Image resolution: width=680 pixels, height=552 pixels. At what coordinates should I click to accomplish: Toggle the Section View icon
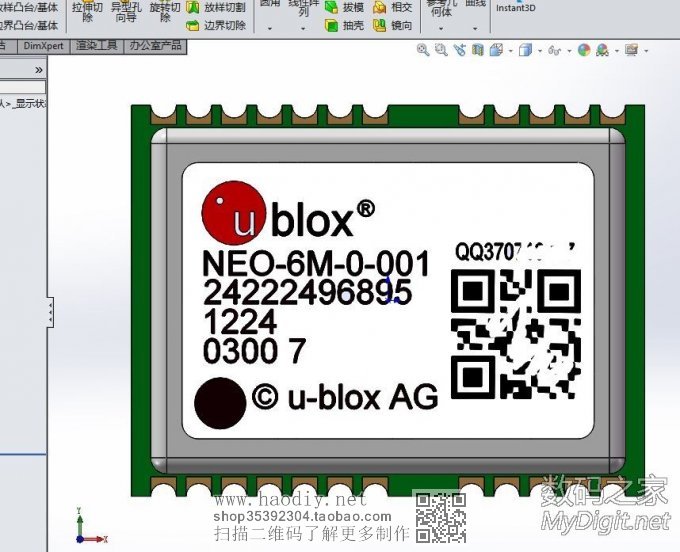(479, 49)
